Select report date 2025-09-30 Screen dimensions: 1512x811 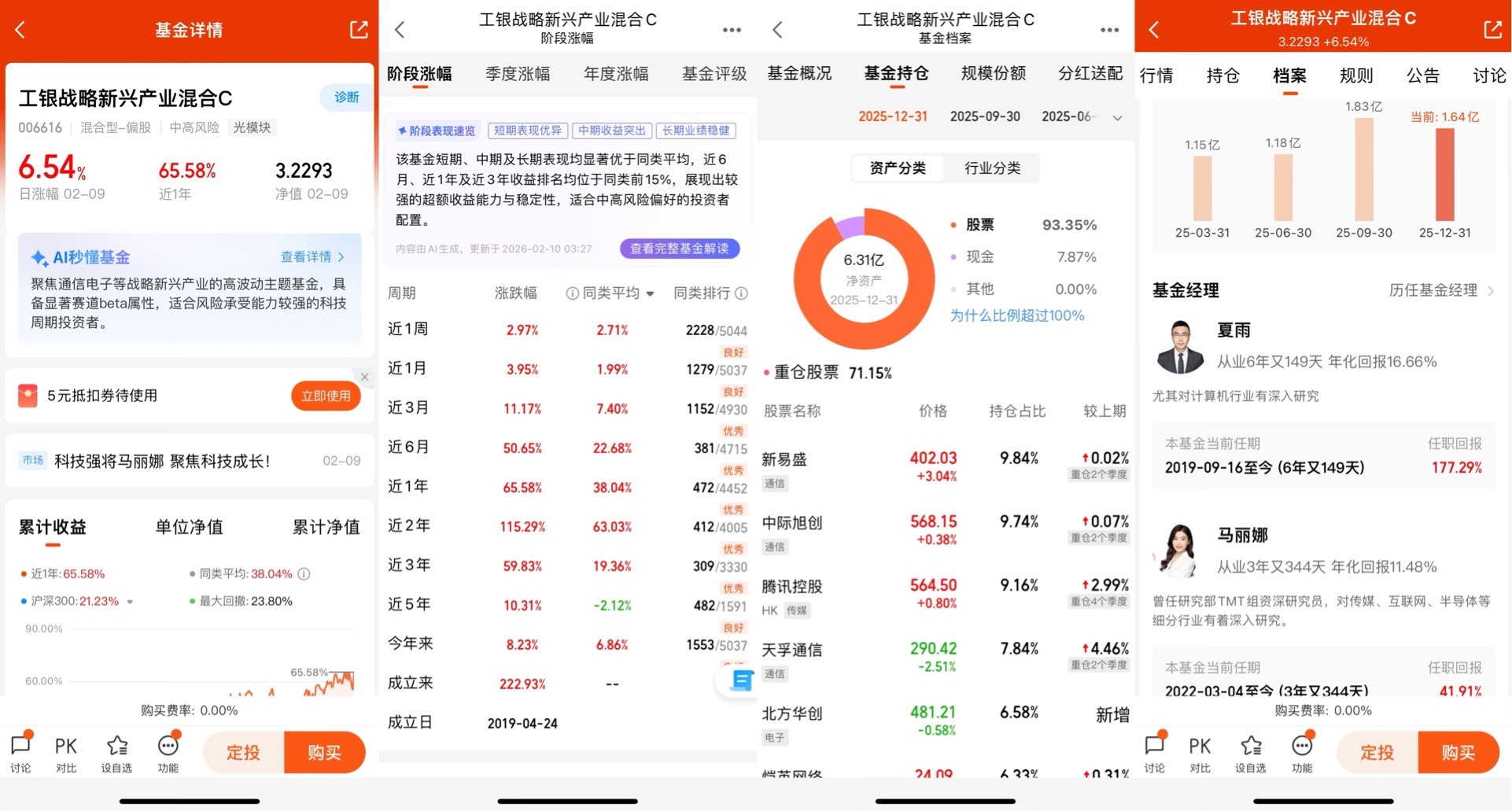click(985, 116)
